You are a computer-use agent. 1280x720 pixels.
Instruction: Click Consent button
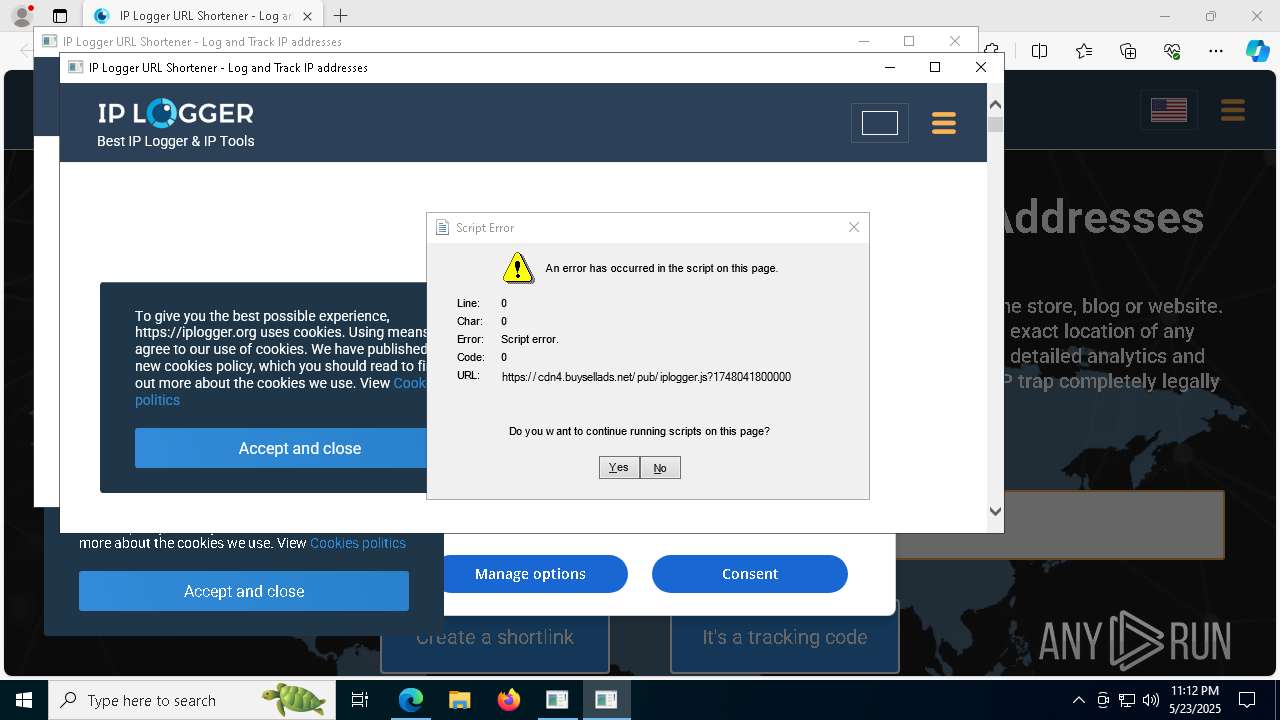750,574
